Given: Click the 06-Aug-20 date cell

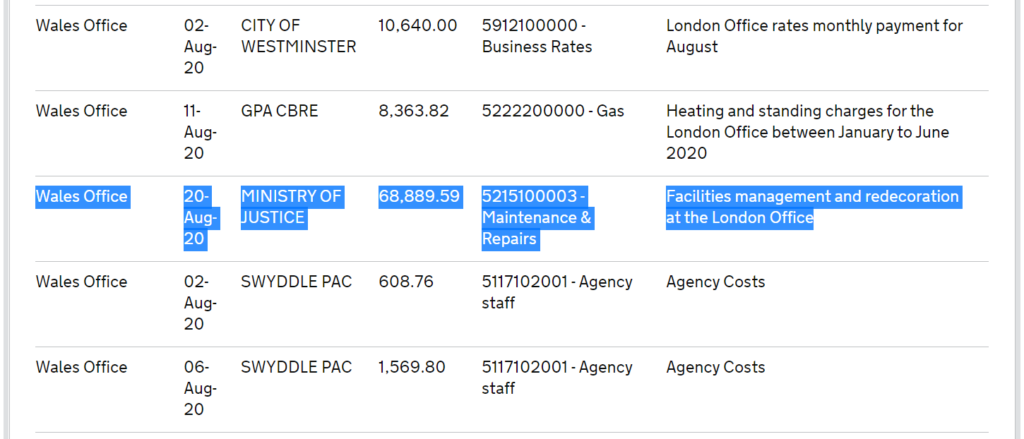Looking at the screenshot, I should pos(194,388).
